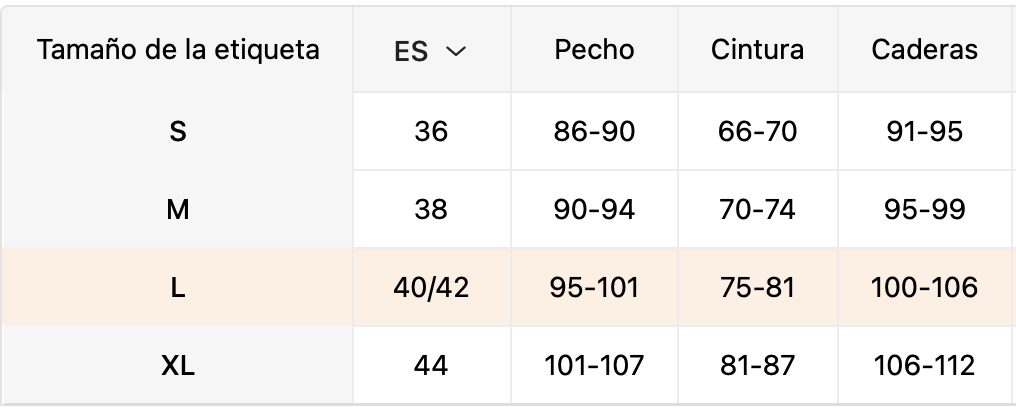
Task: Click the Pecho column header
Action: point(594,50)
